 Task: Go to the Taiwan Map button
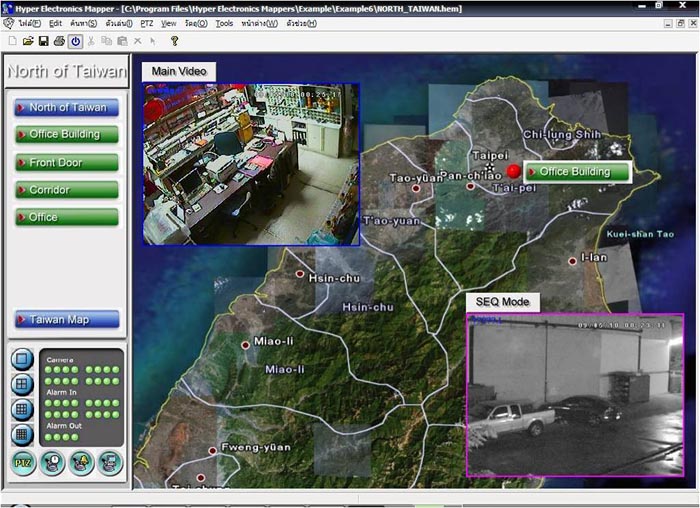67,320
